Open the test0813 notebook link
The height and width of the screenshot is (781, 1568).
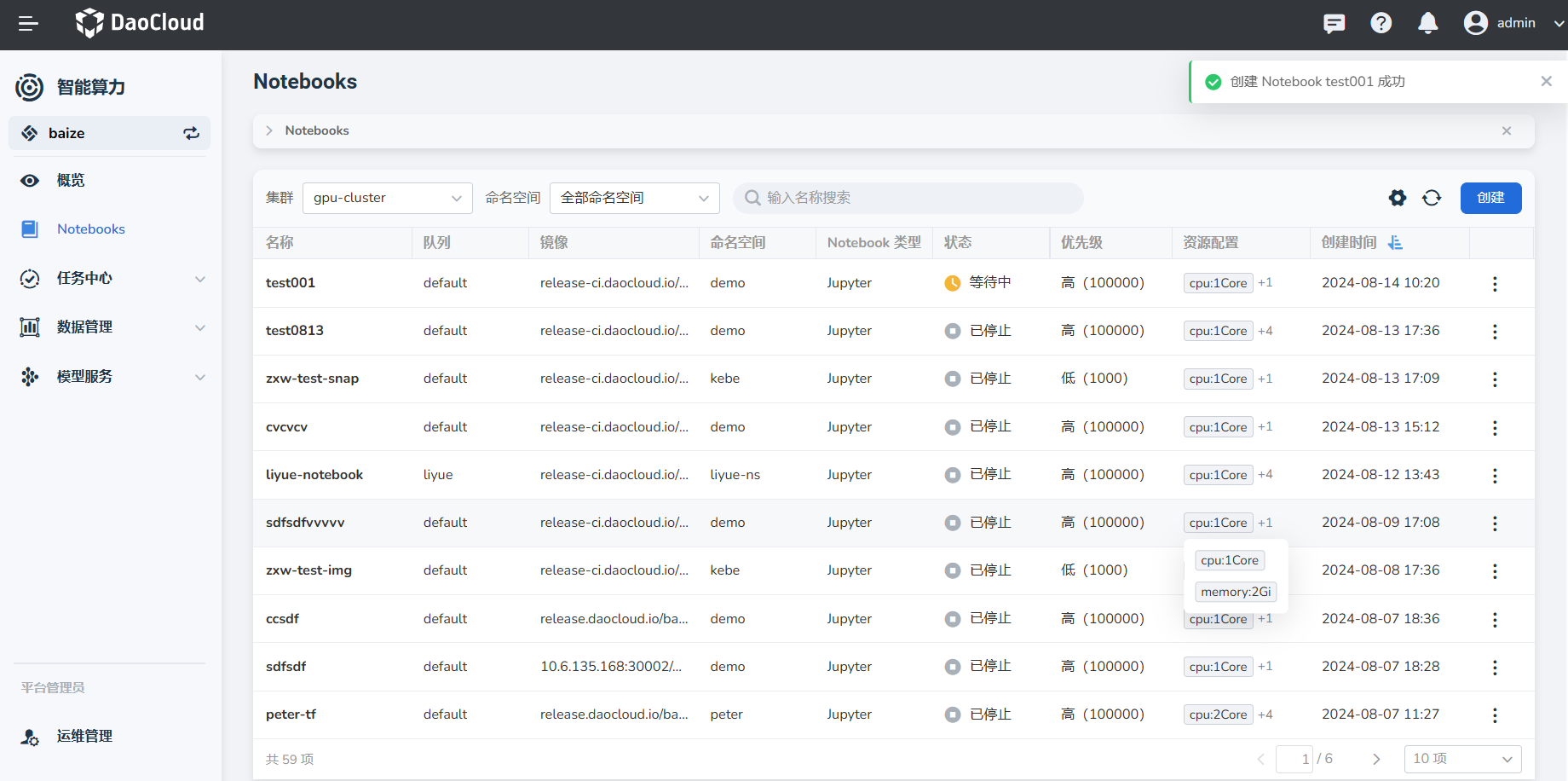pyautogui.click(x=295, y=331)
